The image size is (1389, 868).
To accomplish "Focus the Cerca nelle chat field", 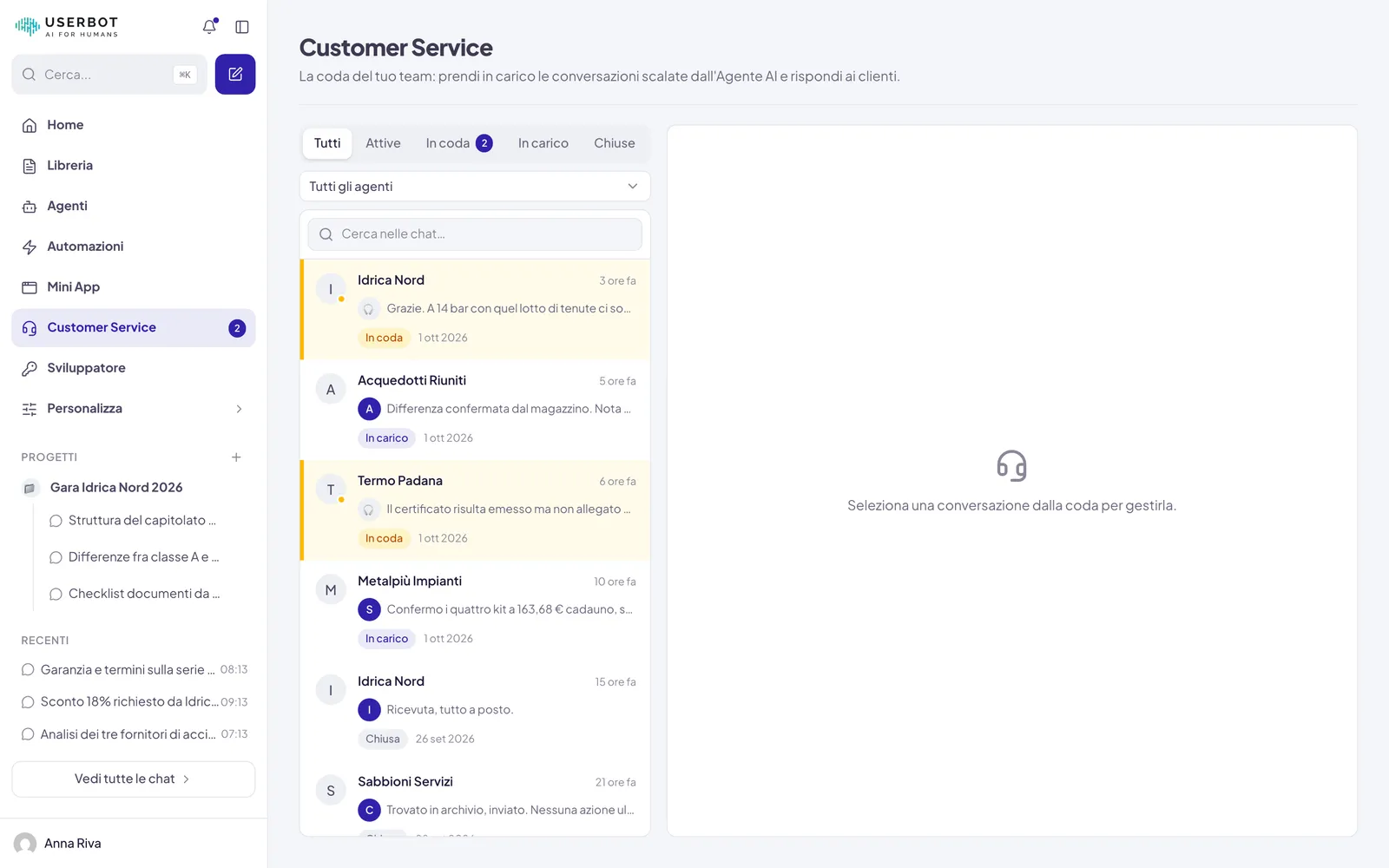I will point(475,234).
